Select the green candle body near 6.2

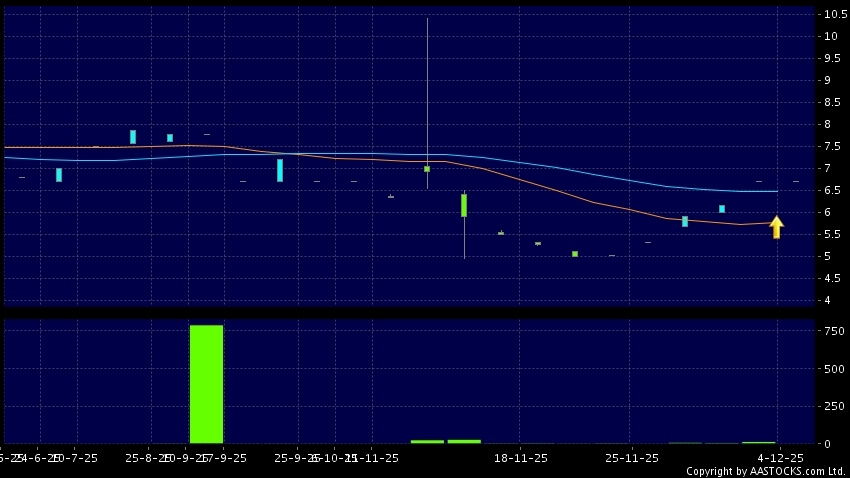[x=464, y=205]
